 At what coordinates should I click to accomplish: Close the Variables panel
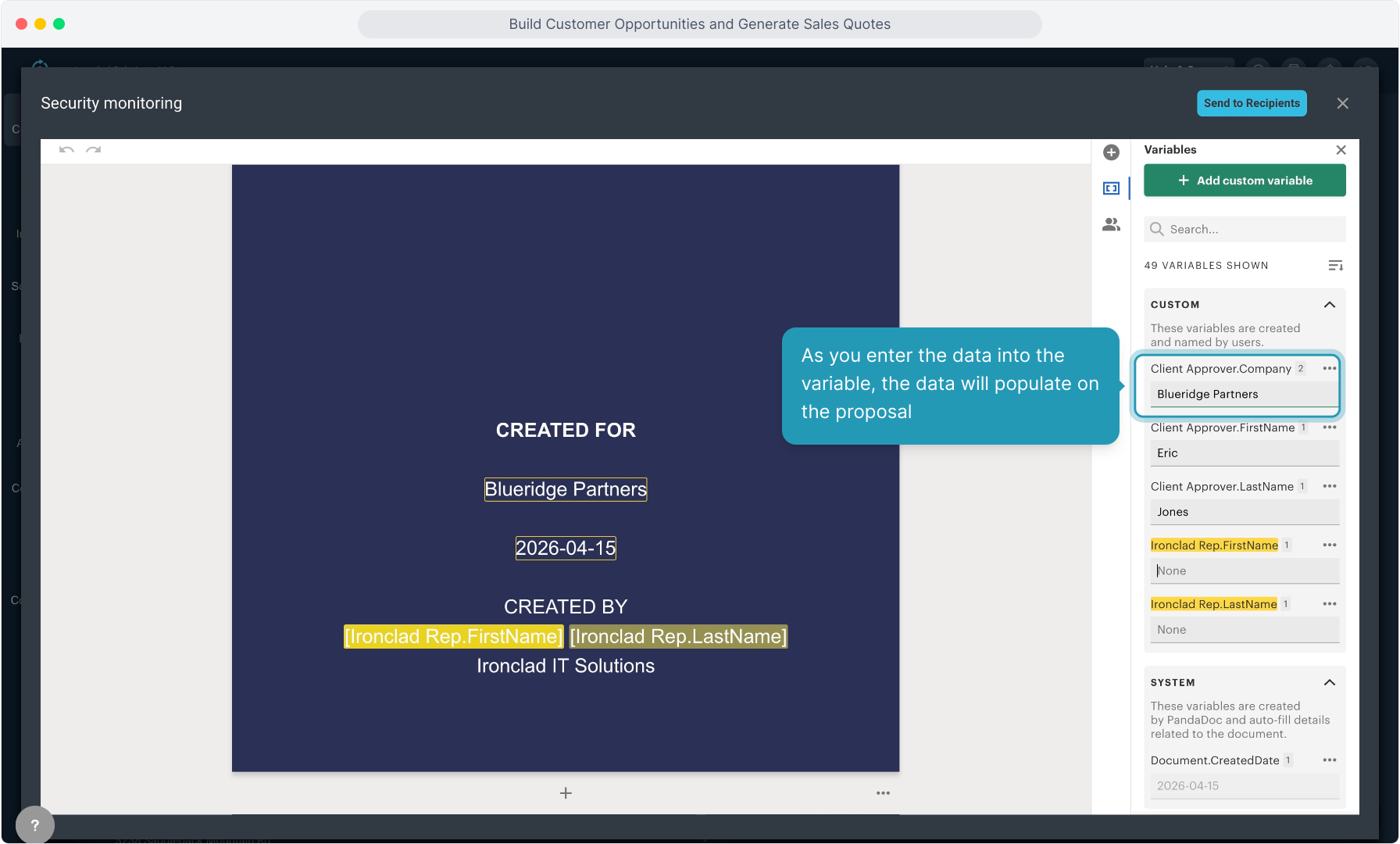tap(1341, 150)
